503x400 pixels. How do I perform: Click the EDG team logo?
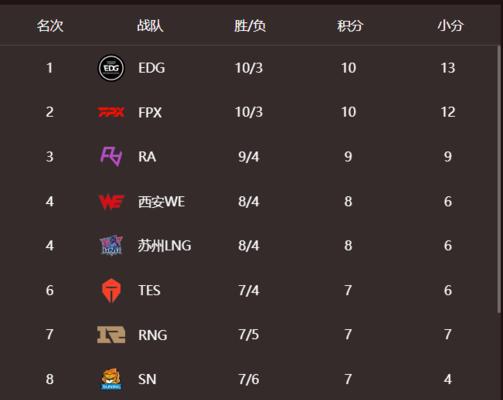click(111, 68)
